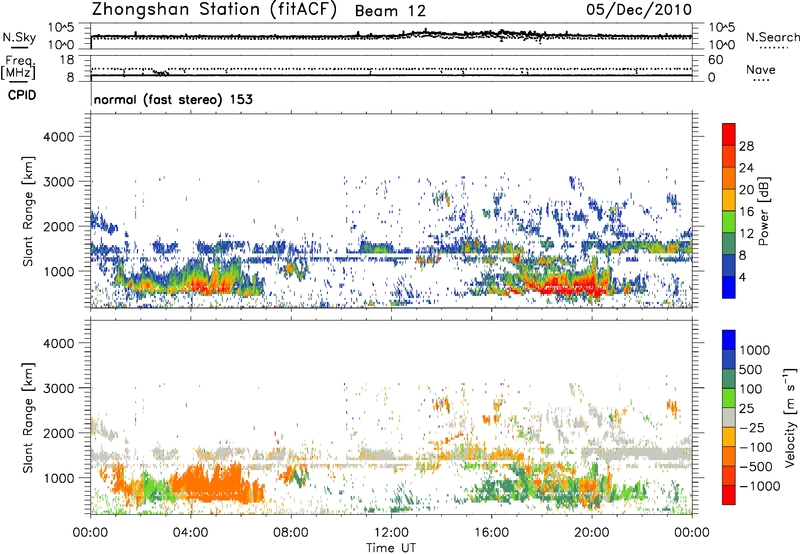
Task: Click the '28' power colorbar tick
Action: [x=746, y=146]
